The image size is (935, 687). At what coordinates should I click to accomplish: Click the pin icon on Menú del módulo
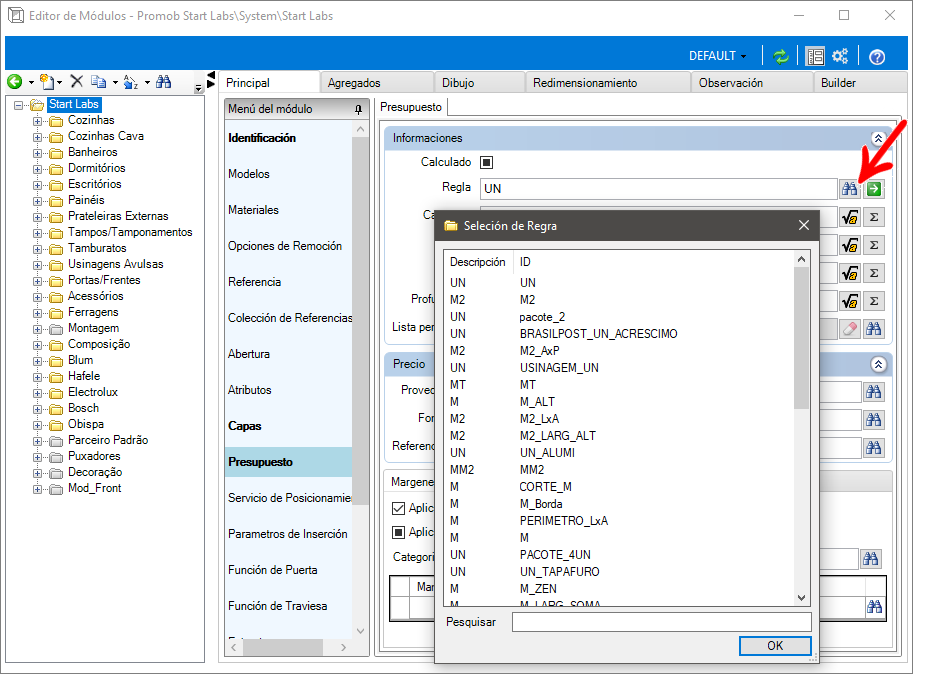[358, 109]
